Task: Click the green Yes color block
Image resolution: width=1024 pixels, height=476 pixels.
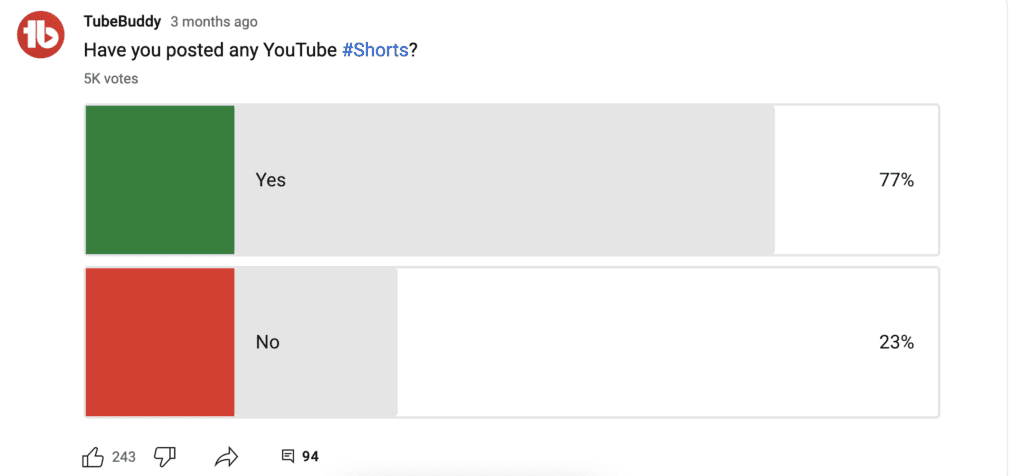Action: (x=160, y=180)
